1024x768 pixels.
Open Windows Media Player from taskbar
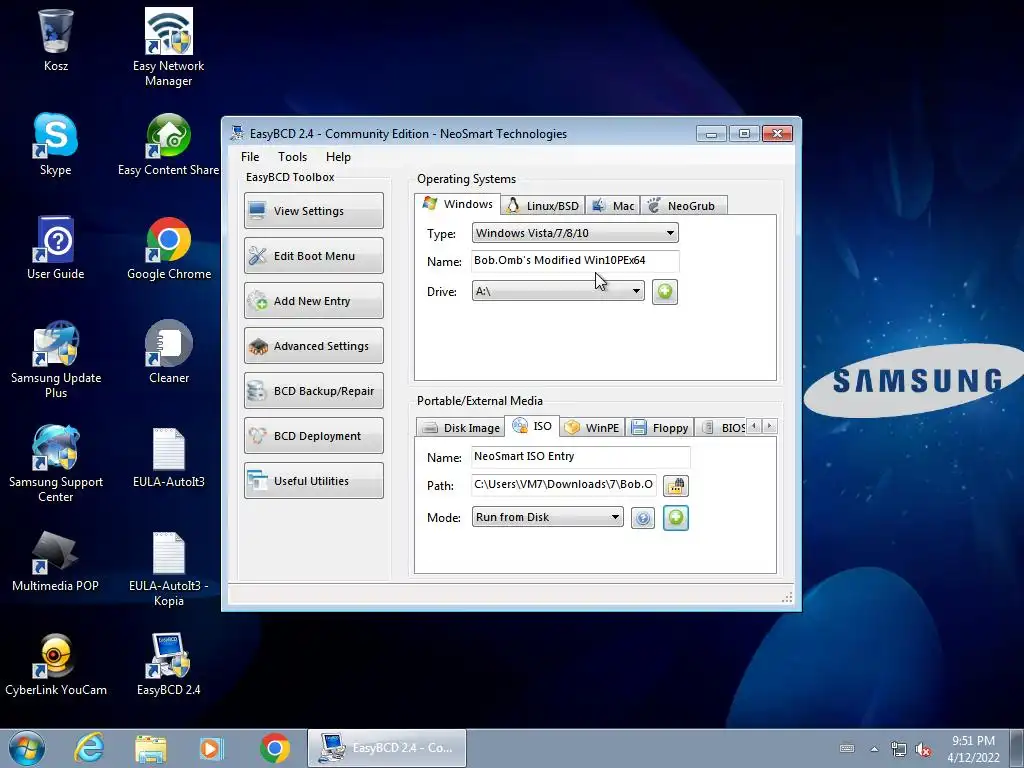tap(211, 748)
